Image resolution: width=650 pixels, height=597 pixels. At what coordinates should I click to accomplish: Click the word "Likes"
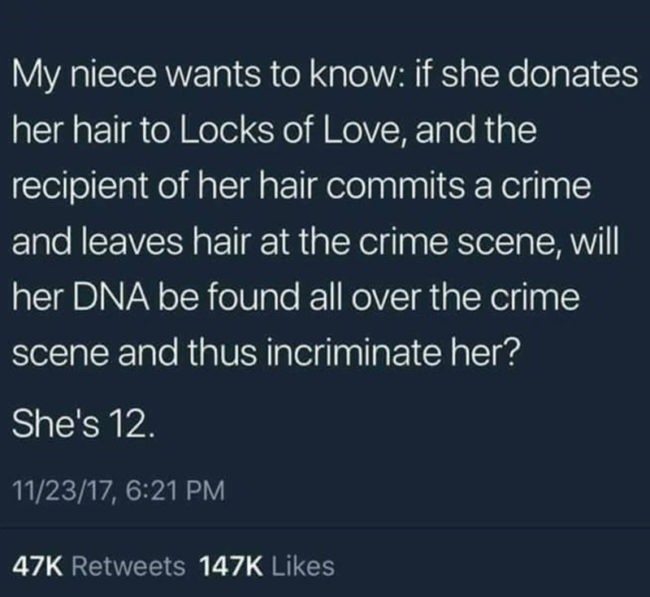point(303,566)
